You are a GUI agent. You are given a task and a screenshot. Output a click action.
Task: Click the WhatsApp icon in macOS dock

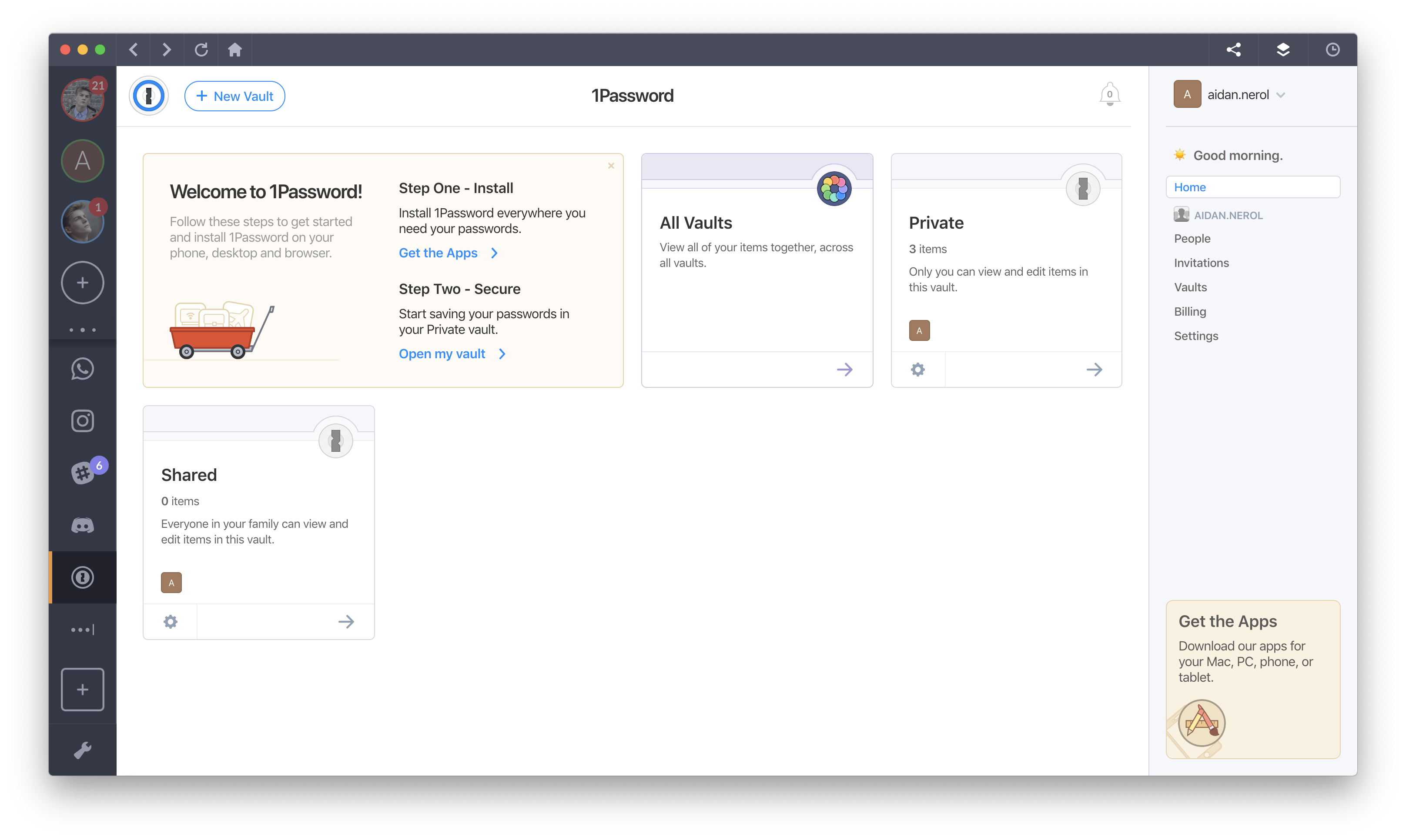(x=84, y=368)
